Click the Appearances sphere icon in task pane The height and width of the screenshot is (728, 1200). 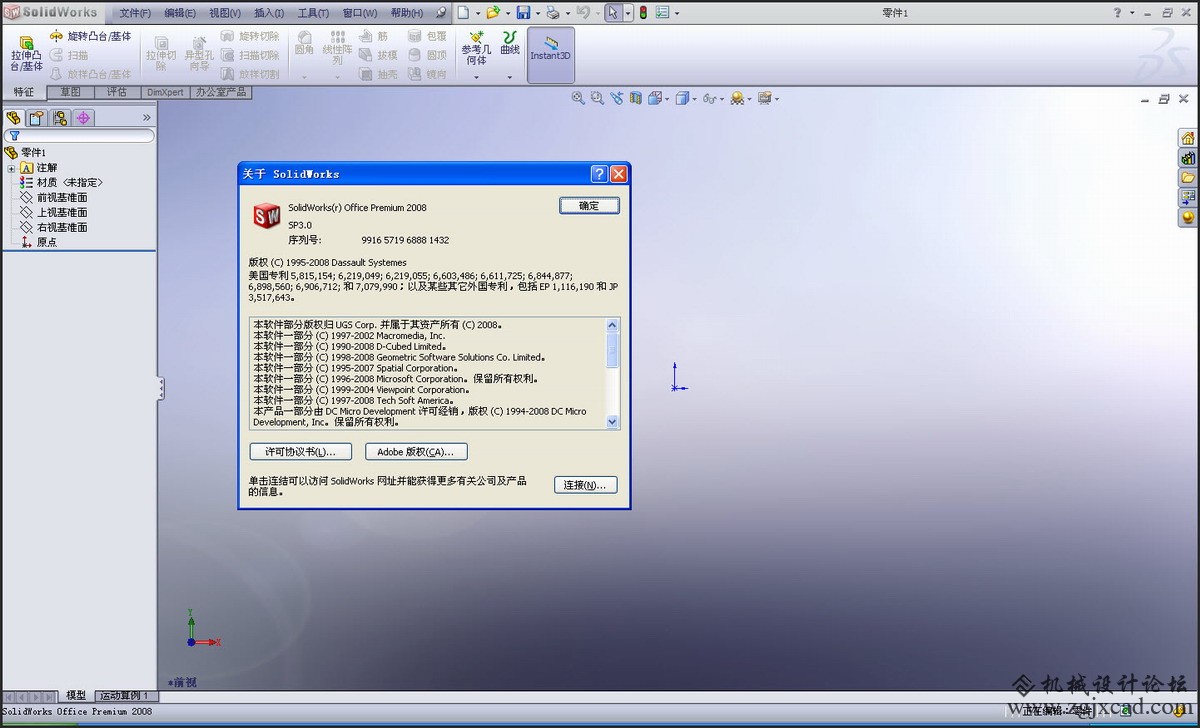[x=1188, y=217]
